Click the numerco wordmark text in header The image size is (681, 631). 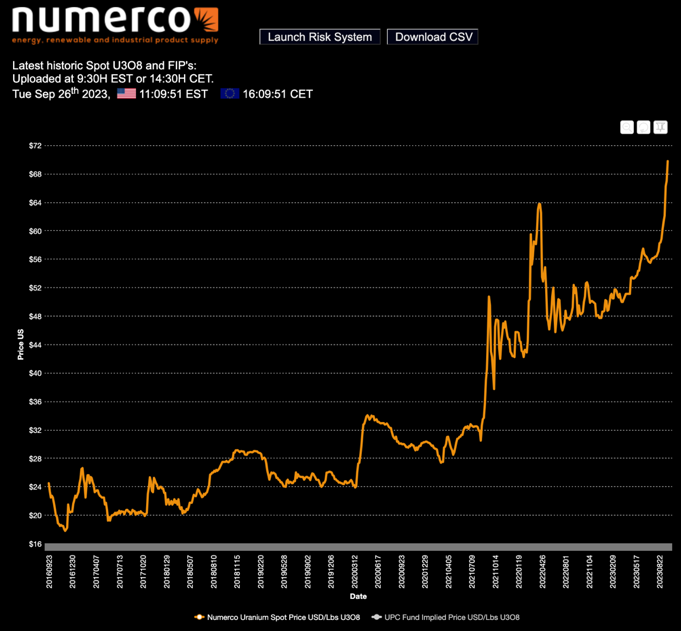(x=100, y=20)
